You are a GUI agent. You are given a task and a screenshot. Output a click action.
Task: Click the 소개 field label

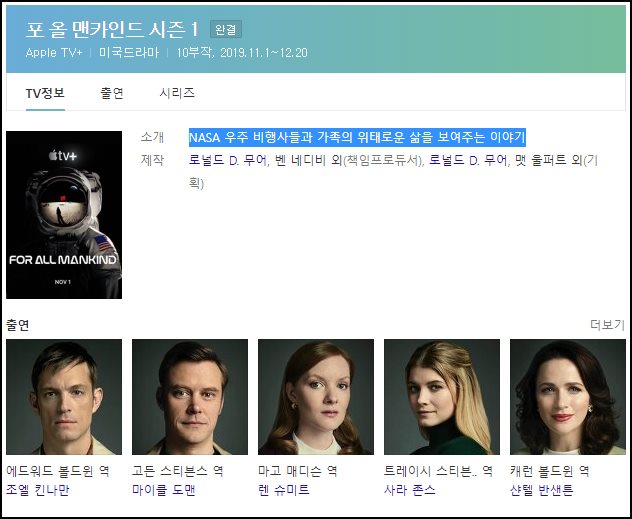152,137
